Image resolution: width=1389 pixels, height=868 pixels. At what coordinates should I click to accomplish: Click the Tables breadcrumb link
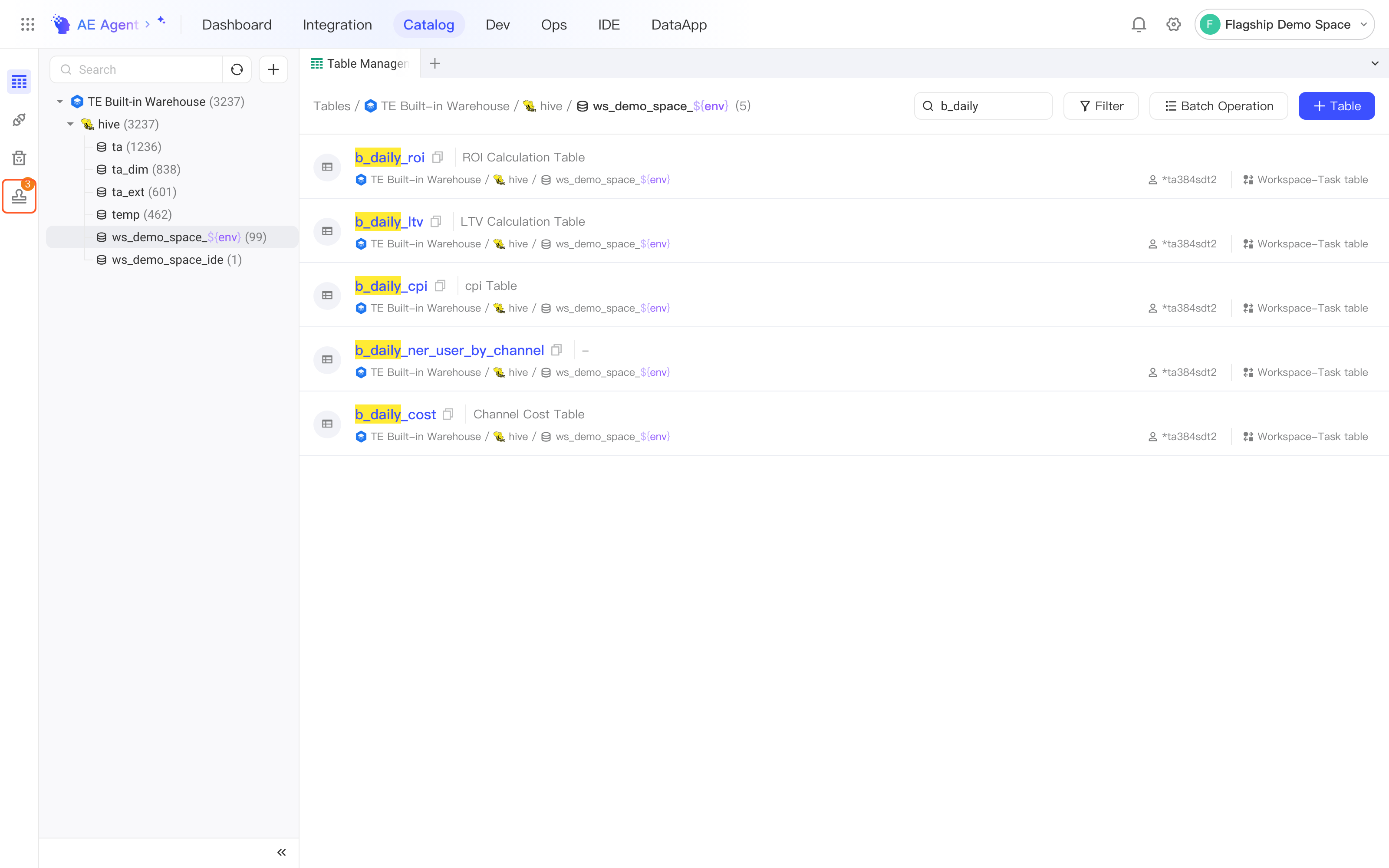click(332, 106)
